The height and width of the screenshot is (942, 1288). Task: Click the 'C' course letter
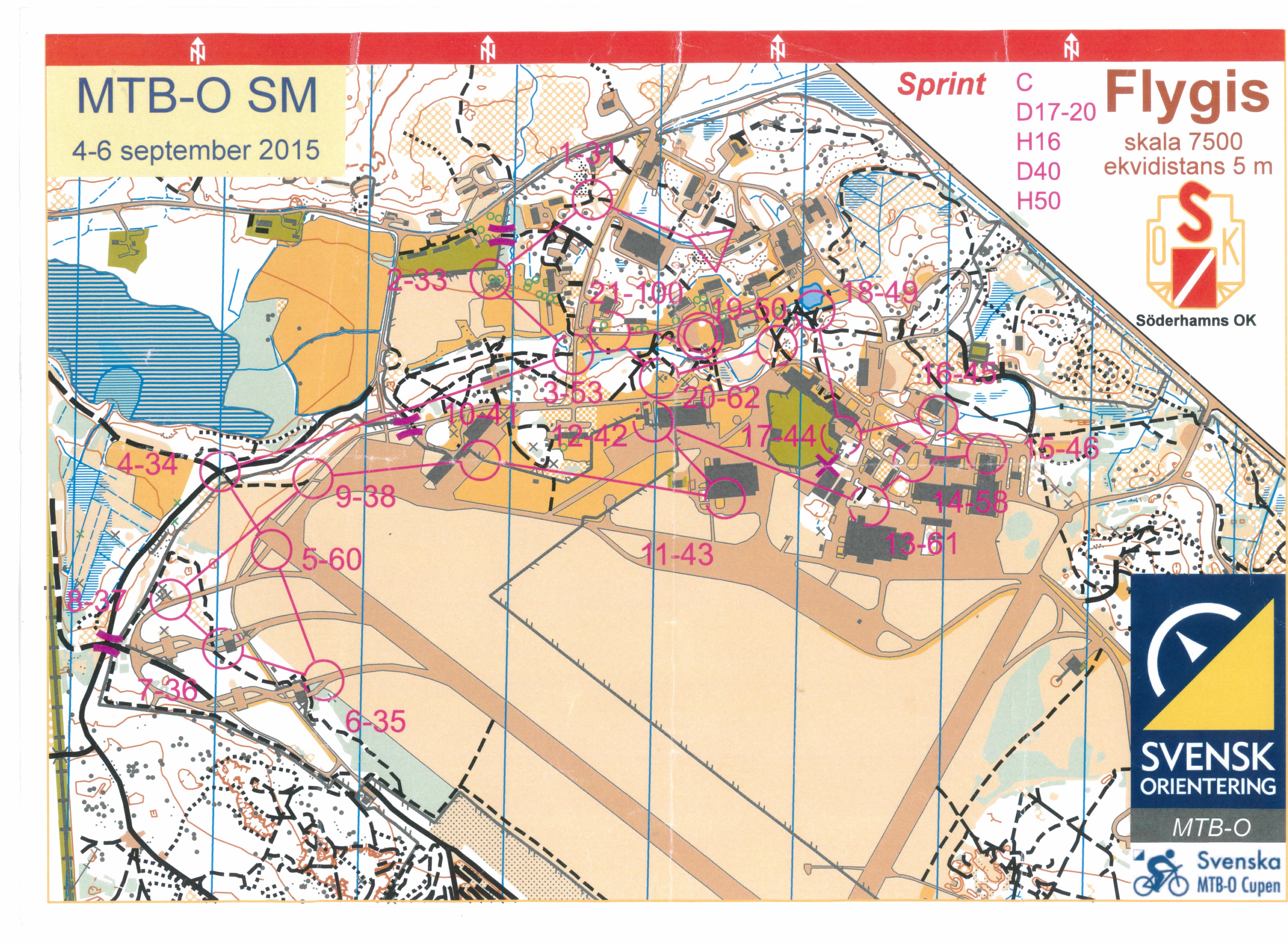click(x=1024, y=82)
